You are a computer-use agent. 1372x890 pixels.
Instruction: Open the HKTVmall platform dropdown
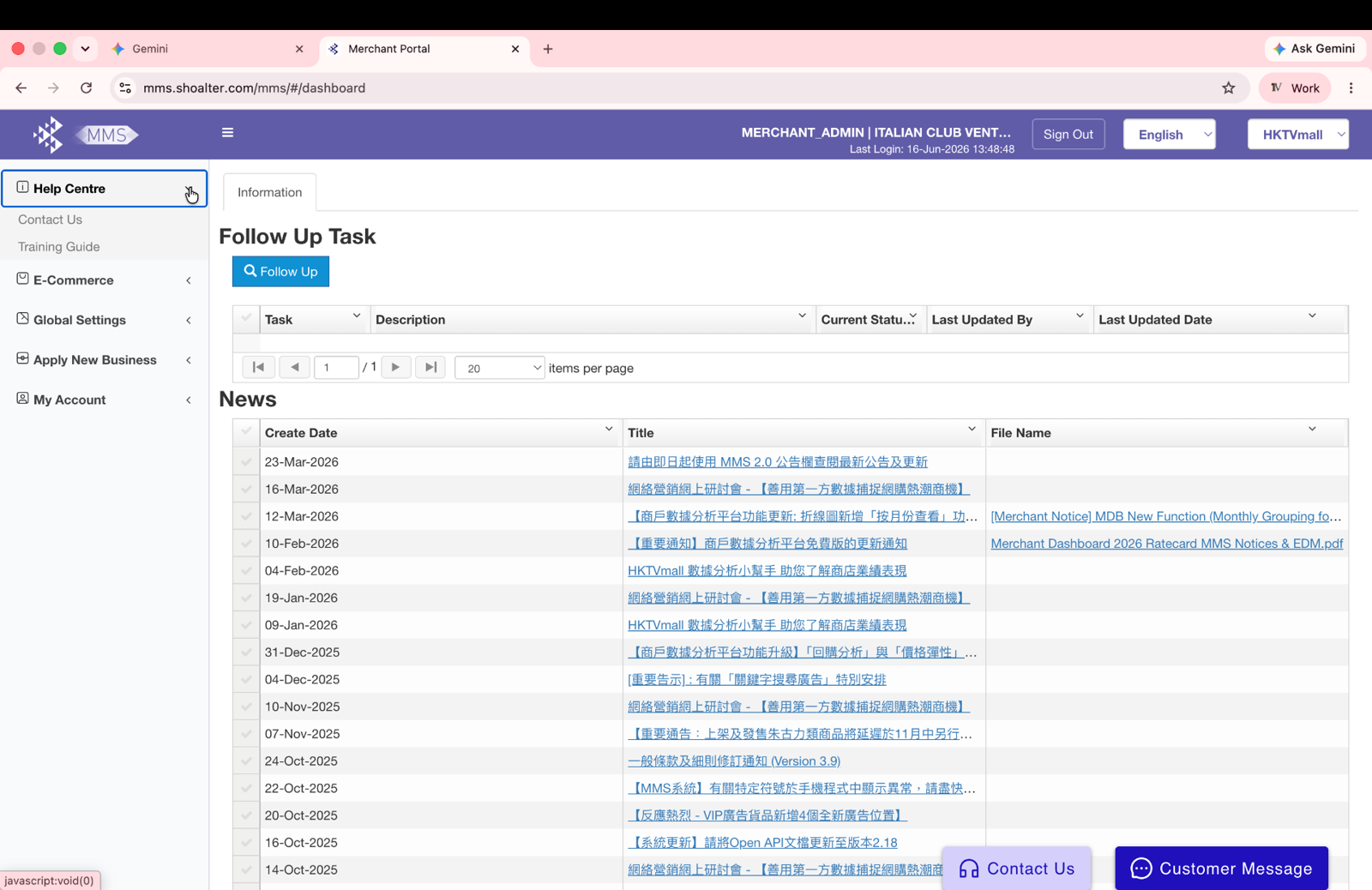[x=1297, y=135]
